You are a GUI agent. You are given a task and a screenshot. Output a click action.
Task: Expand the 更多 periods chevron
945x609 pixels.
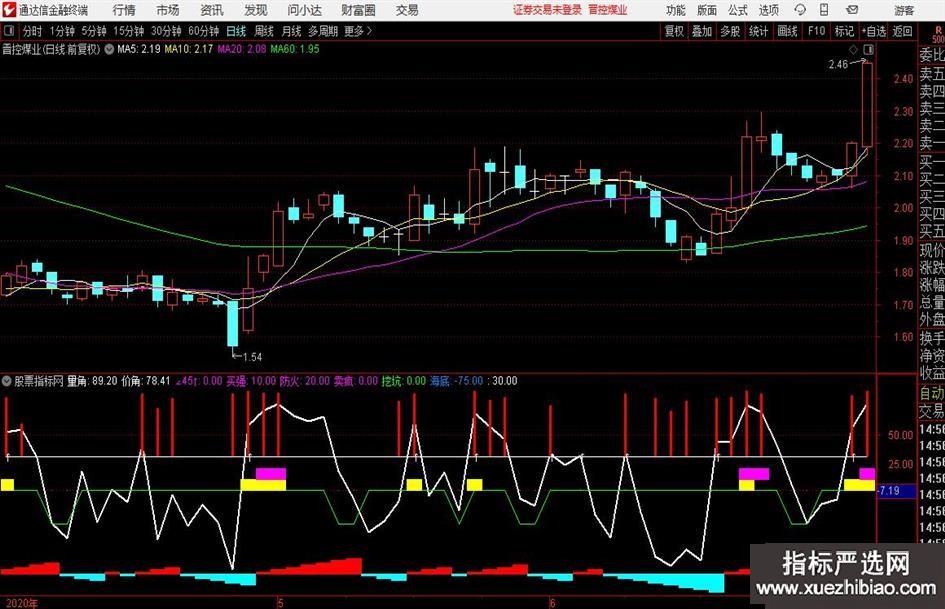click(x=359, y=31)
